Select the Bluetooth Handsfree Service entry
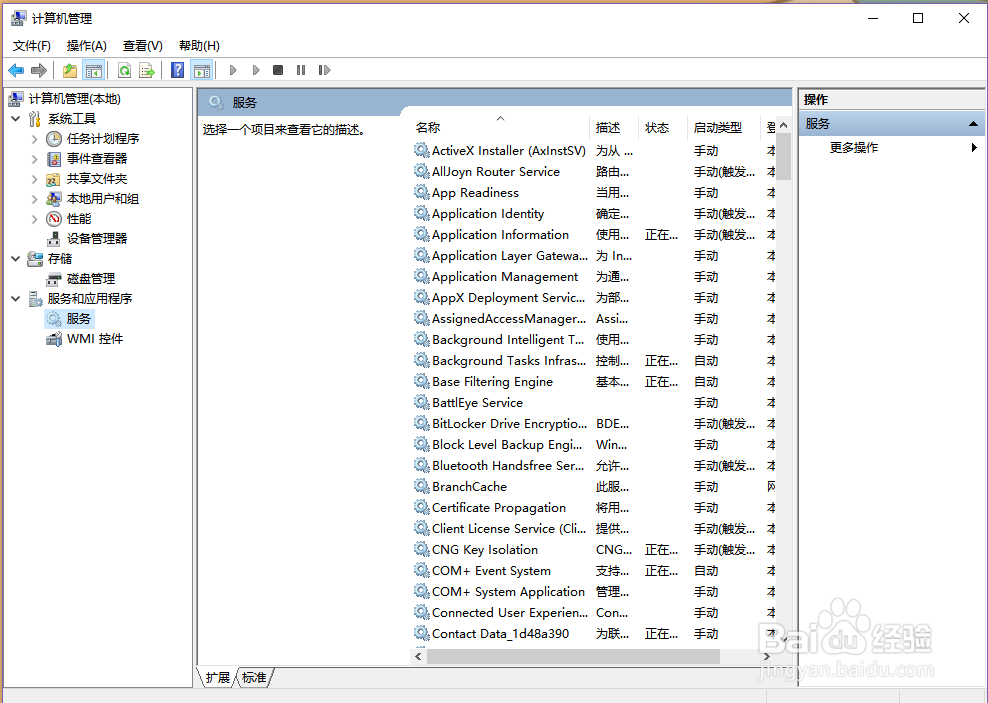This screenshot has width=988, height=703. point(505,465)
